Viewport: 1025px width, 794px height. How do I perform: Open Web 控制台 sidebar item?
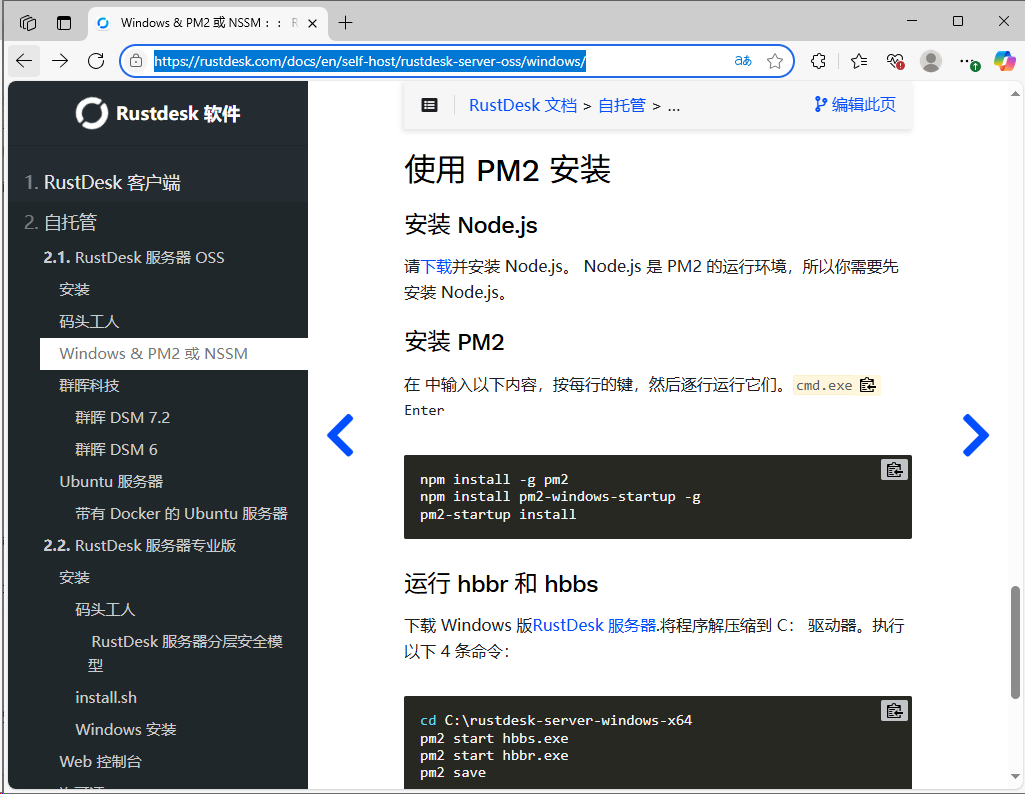click(100, 761)
